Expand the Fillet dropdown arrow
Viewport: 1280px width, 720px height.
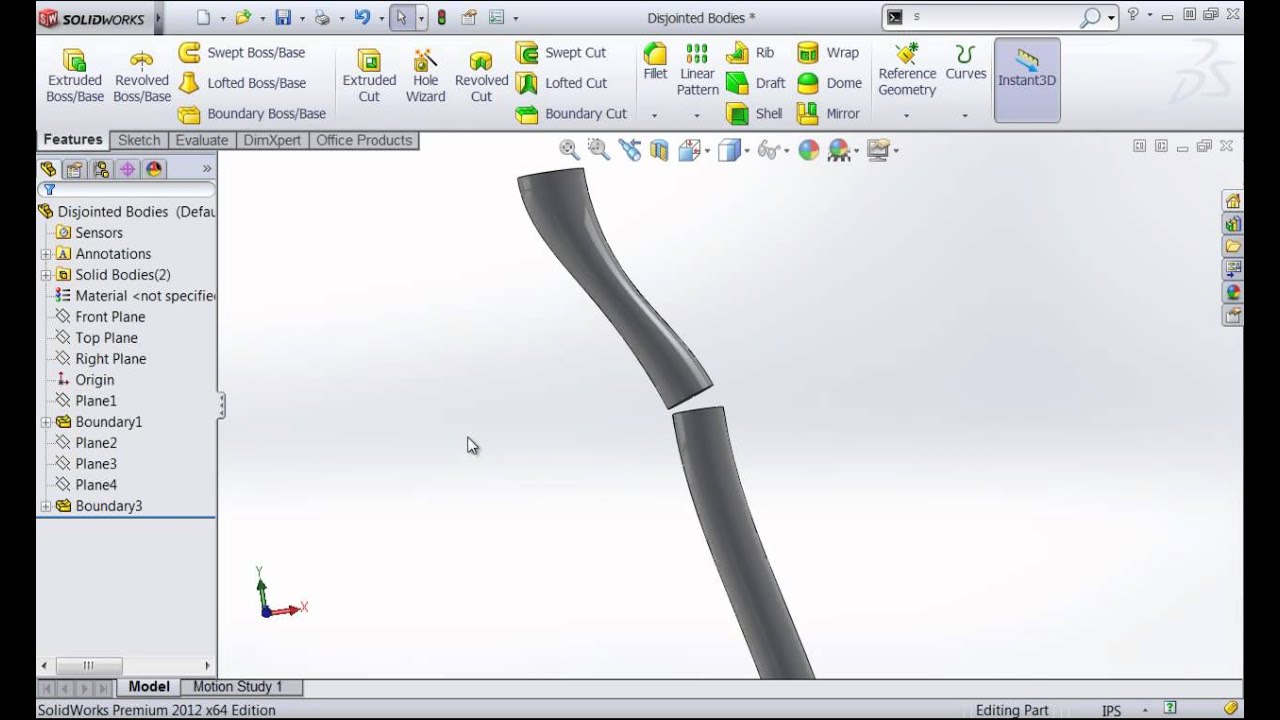(655, 116)
